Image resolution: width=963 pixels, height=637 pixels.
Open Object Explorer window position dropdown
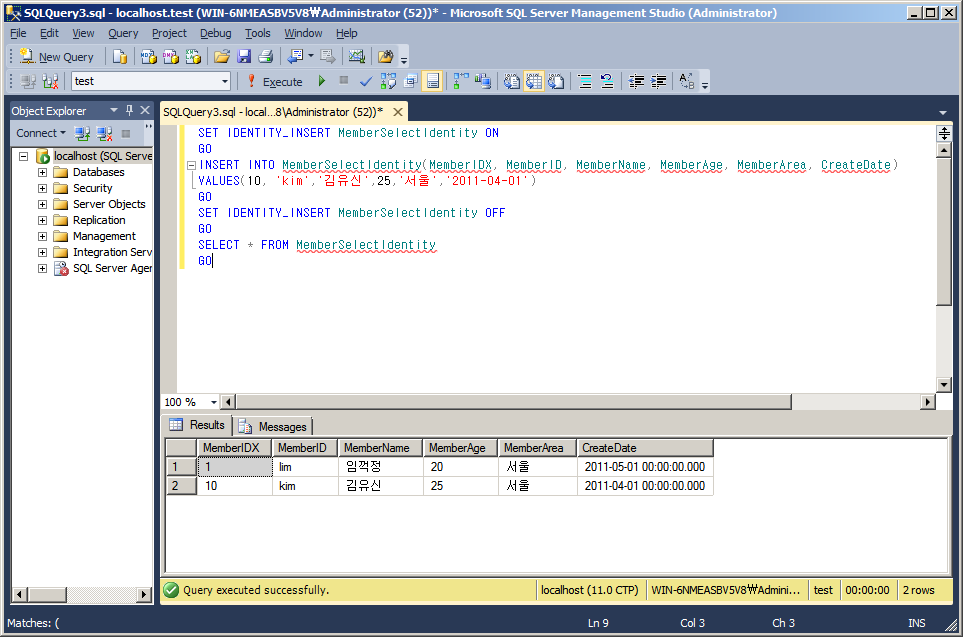(114, 110)
